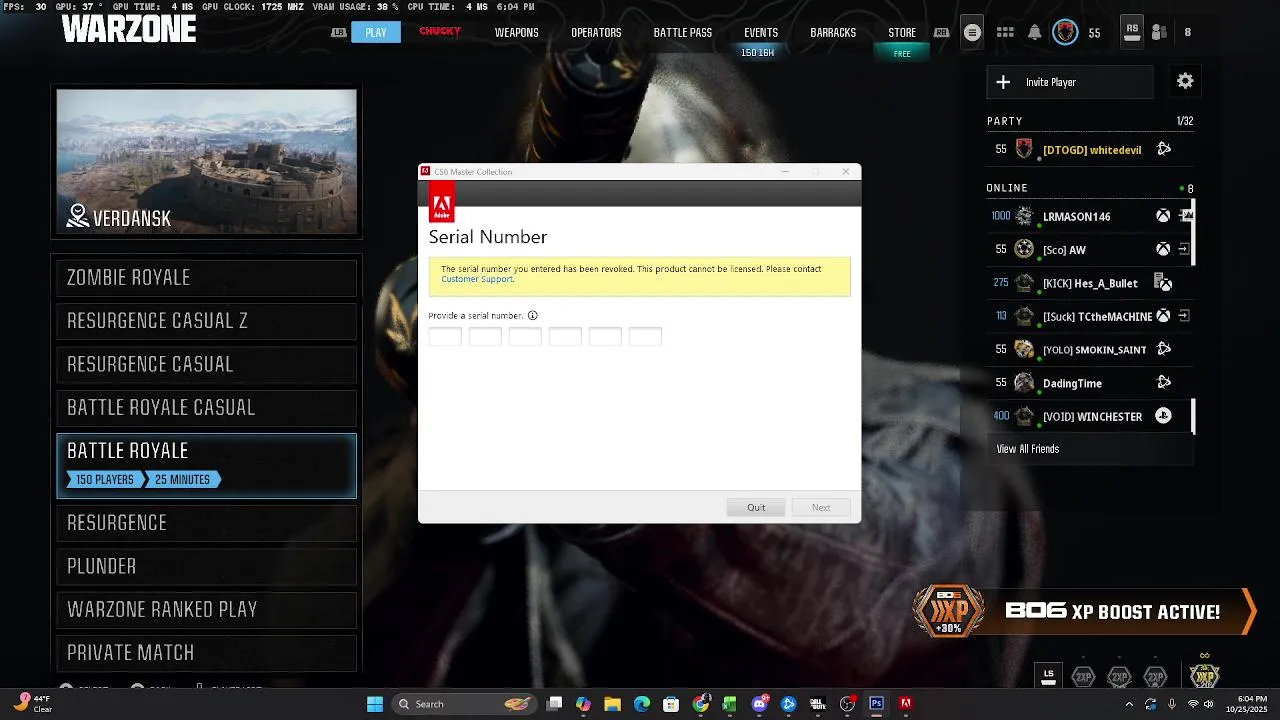
Task: Click the microphone tray icon
Action: [x=1172, y=704]
